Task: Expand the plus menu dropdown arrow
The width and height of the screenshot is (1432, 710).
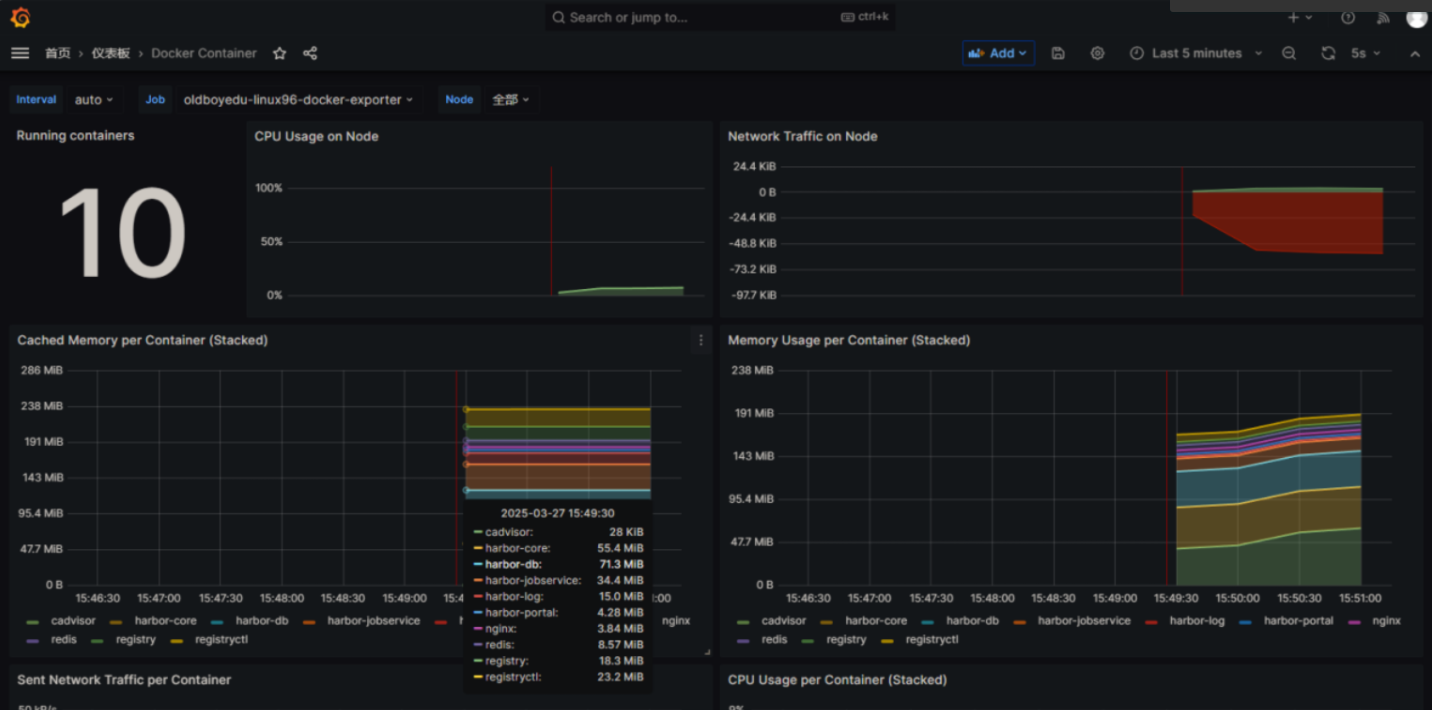Action: point(1309,18)
